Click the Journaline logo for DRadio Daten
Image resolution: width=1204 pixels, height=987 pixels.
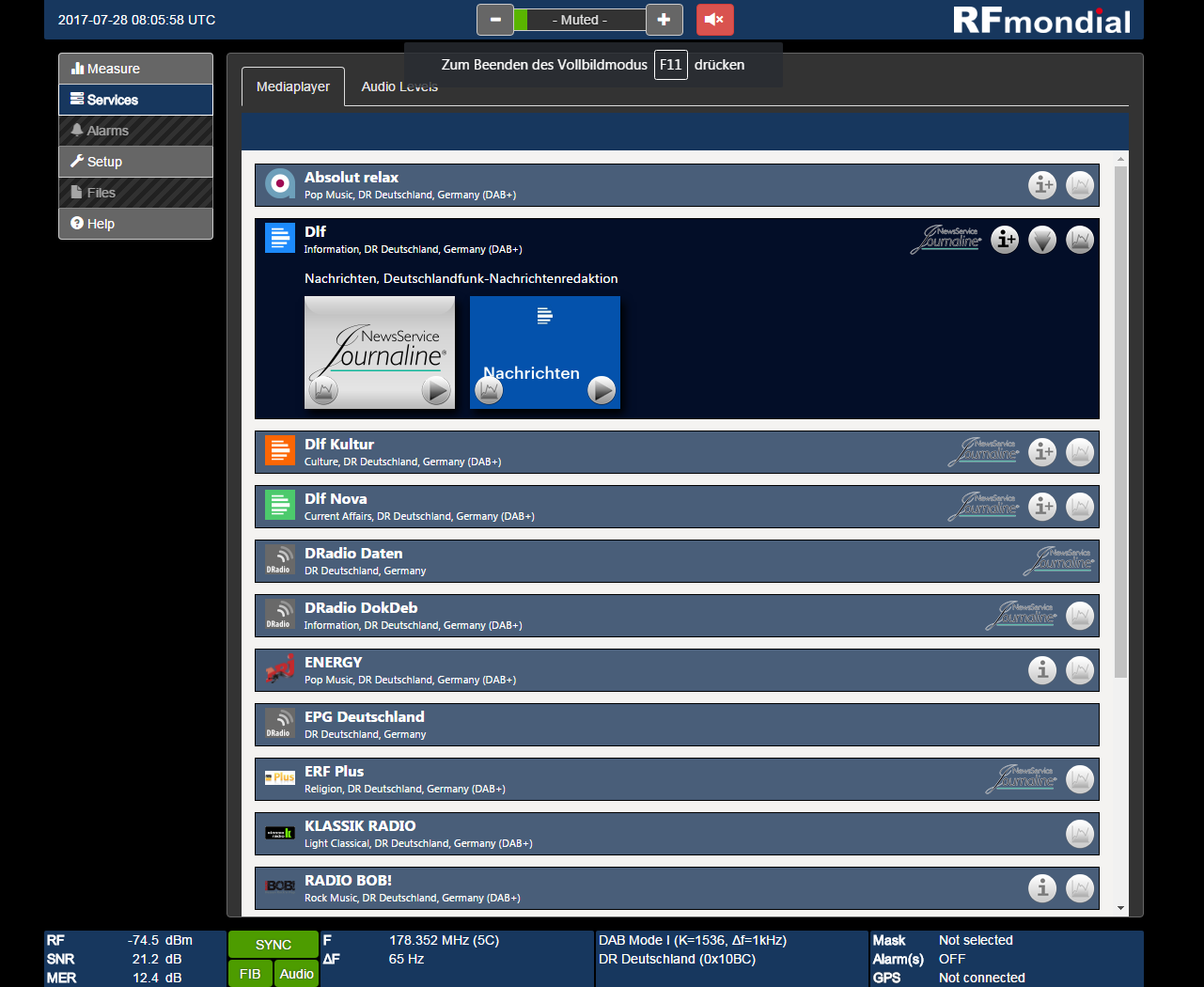pyautogui.click(x=1059, y=561)
